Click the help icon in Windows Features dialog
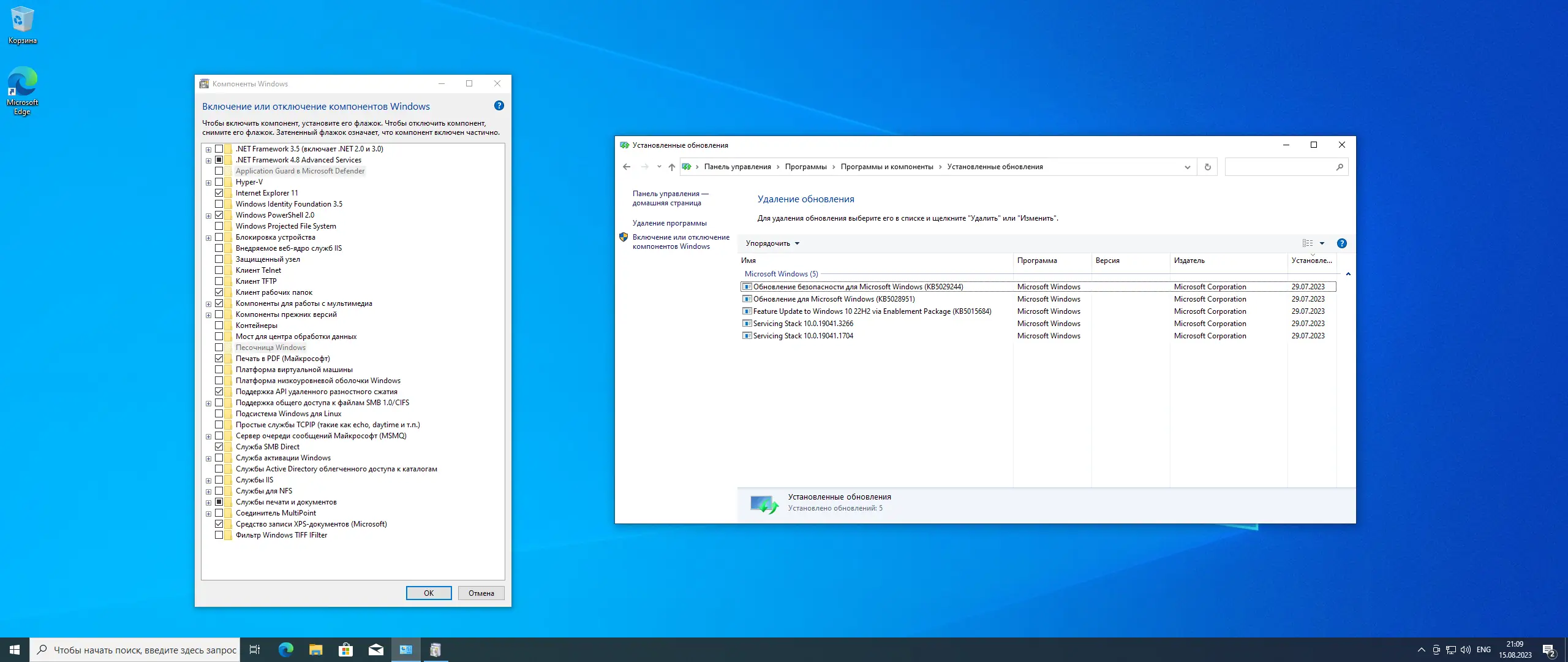 click(499, 105)
